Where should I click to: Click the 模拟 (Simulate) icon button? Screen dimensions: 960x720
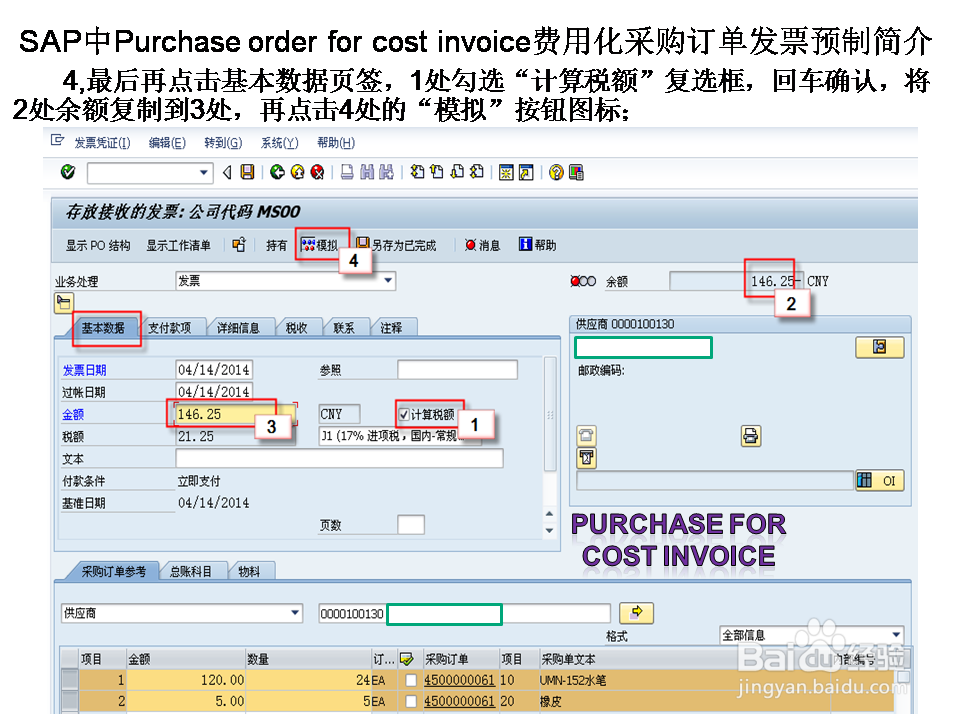tap(308, 245)
